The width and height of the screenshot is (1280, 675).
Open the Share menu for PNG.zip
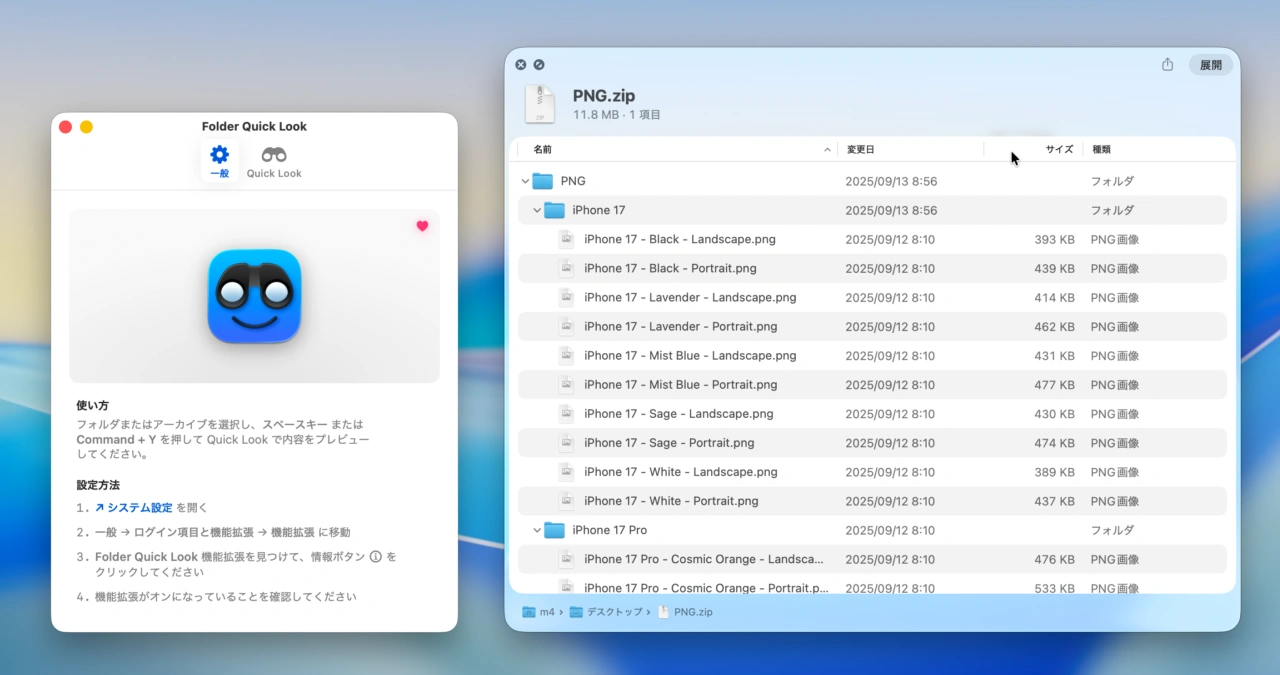[x=1167, y=63]
